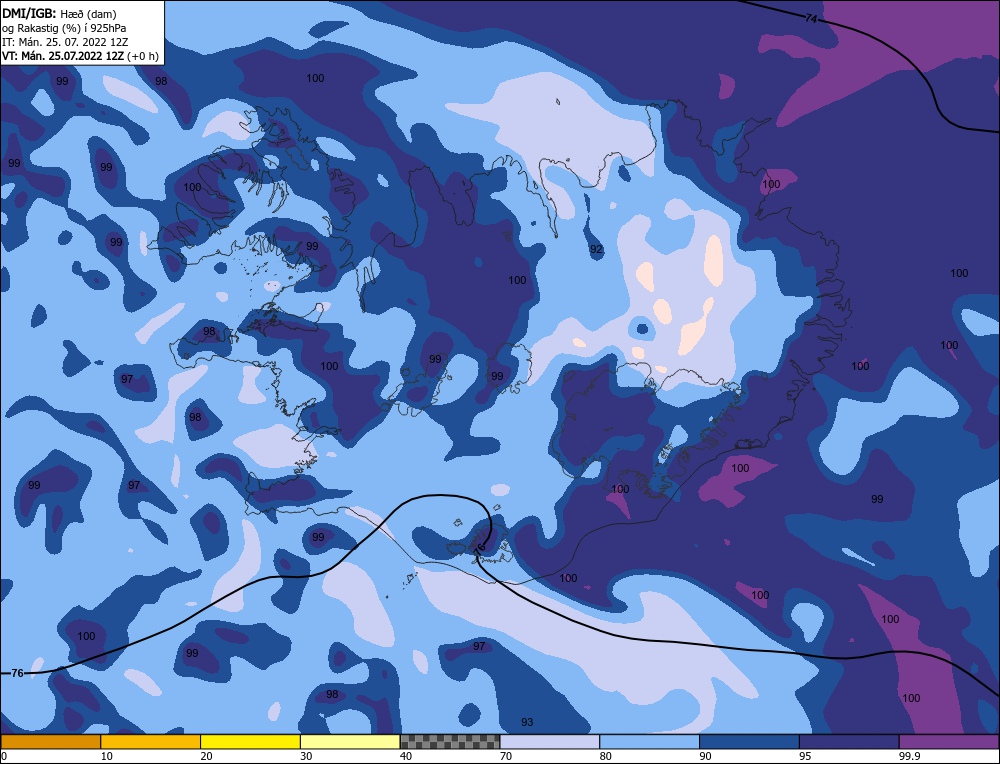Click the '99.9' legend scale label
The image size is (1000, 764).
(908, 756)
